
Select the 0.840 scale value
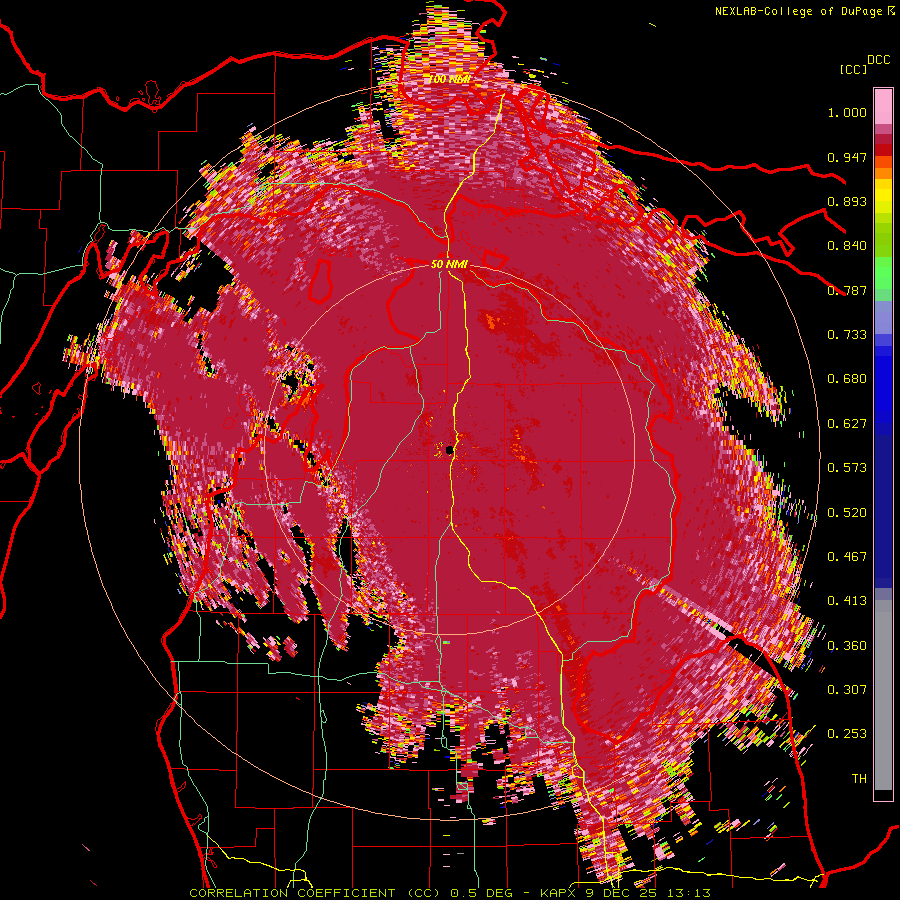pyautogui.click(x=847, y=246)
